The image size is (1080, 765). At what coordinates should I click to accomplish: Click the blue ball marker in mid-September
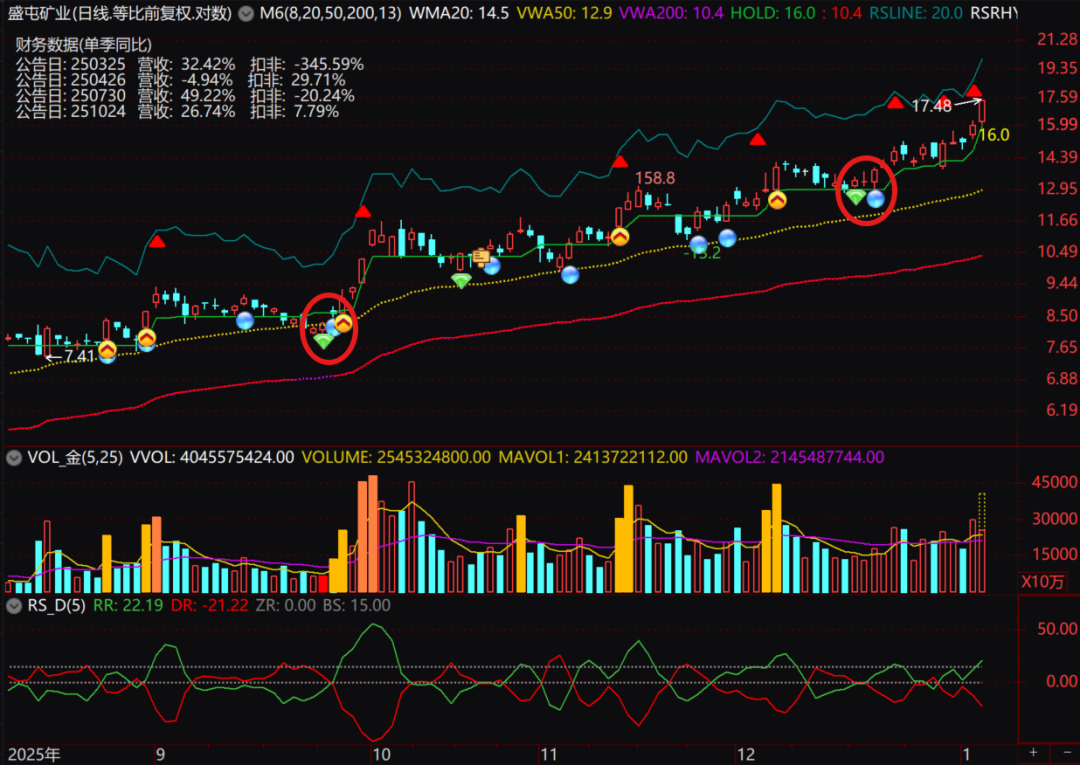pyautogui.click(x=245, y=320)
